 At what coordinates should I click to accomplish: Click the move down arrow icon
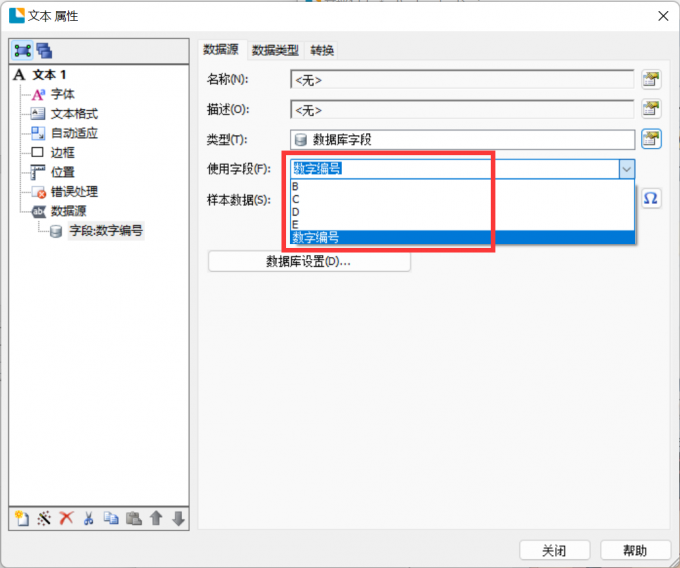[x=178, y=518]
